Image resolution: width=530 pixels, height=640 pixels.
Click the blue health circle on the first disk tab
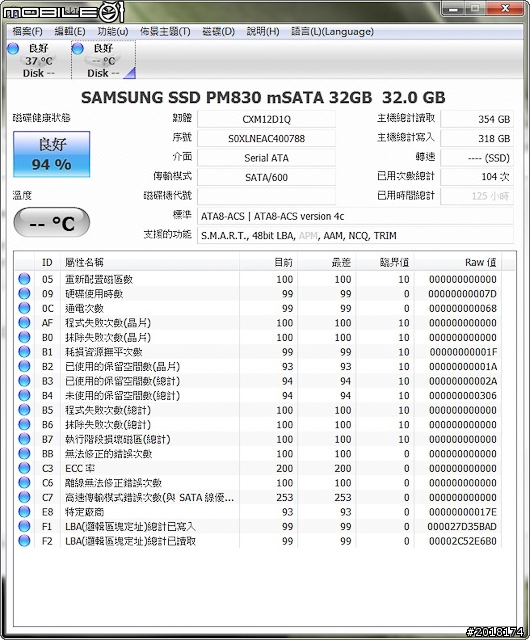pyautogui.click(x=13, y=49)
